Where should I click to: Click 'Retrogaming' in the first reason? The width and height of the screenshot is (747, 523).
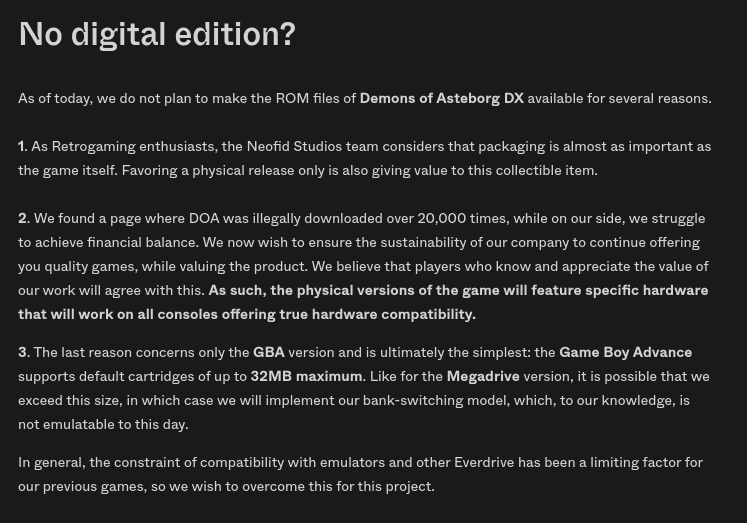[x=93, y=146]
